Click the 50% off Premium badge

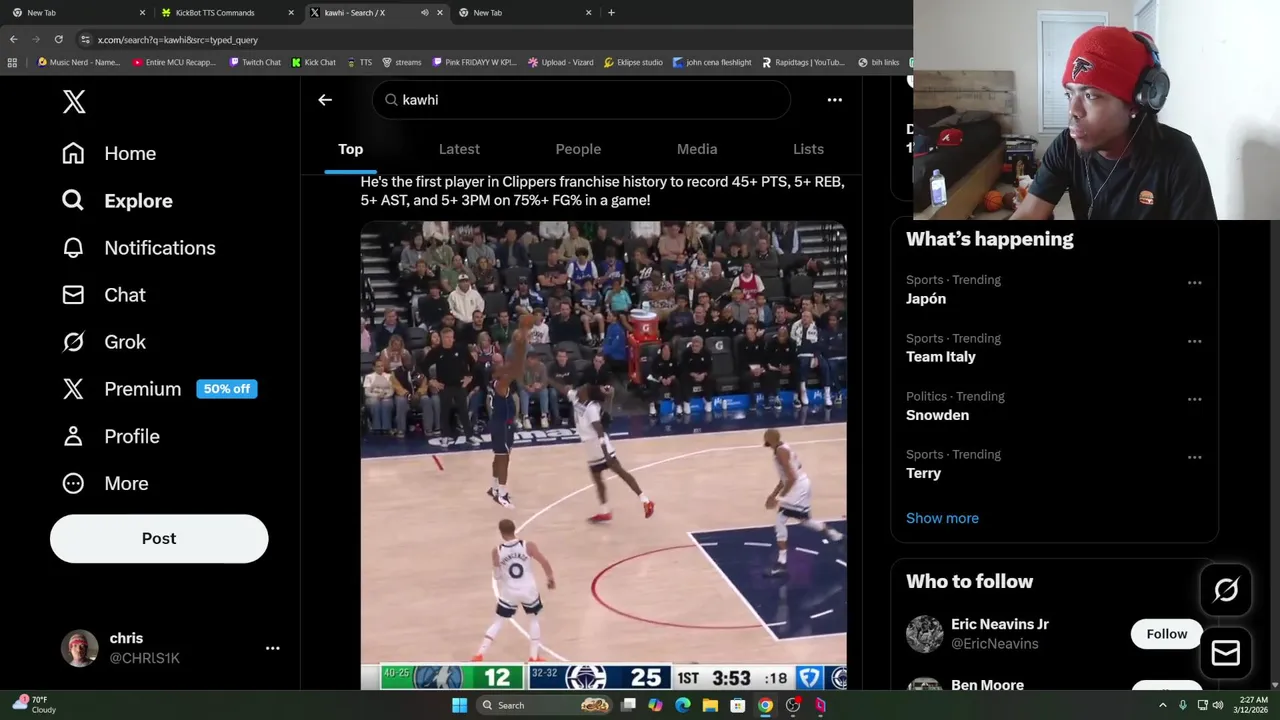click(x=227, y=389)
